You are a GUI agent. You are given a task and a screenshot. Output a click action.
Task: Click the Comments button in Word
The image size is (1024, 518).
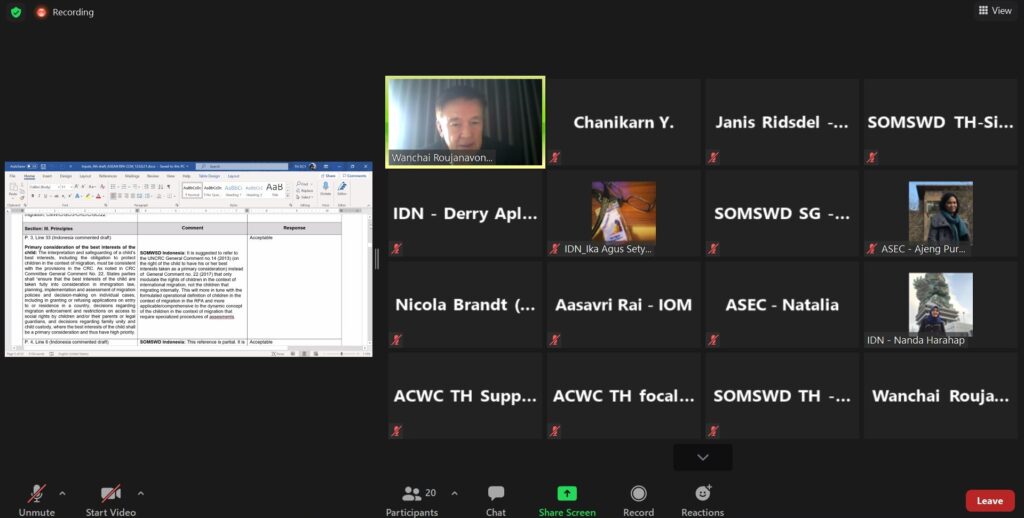click(355, 176)
